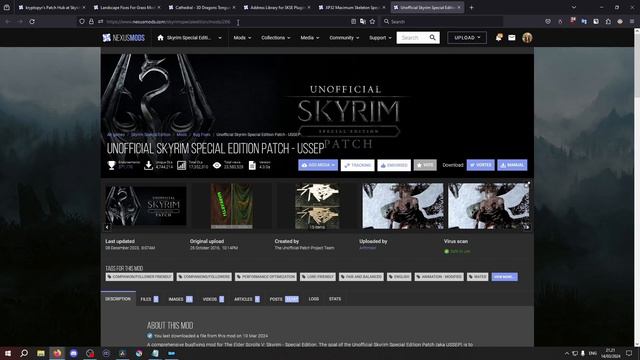Viewport: 640px width, 360px height.
Task: Click the Performance Optimization tag
Action: [266, 277]
